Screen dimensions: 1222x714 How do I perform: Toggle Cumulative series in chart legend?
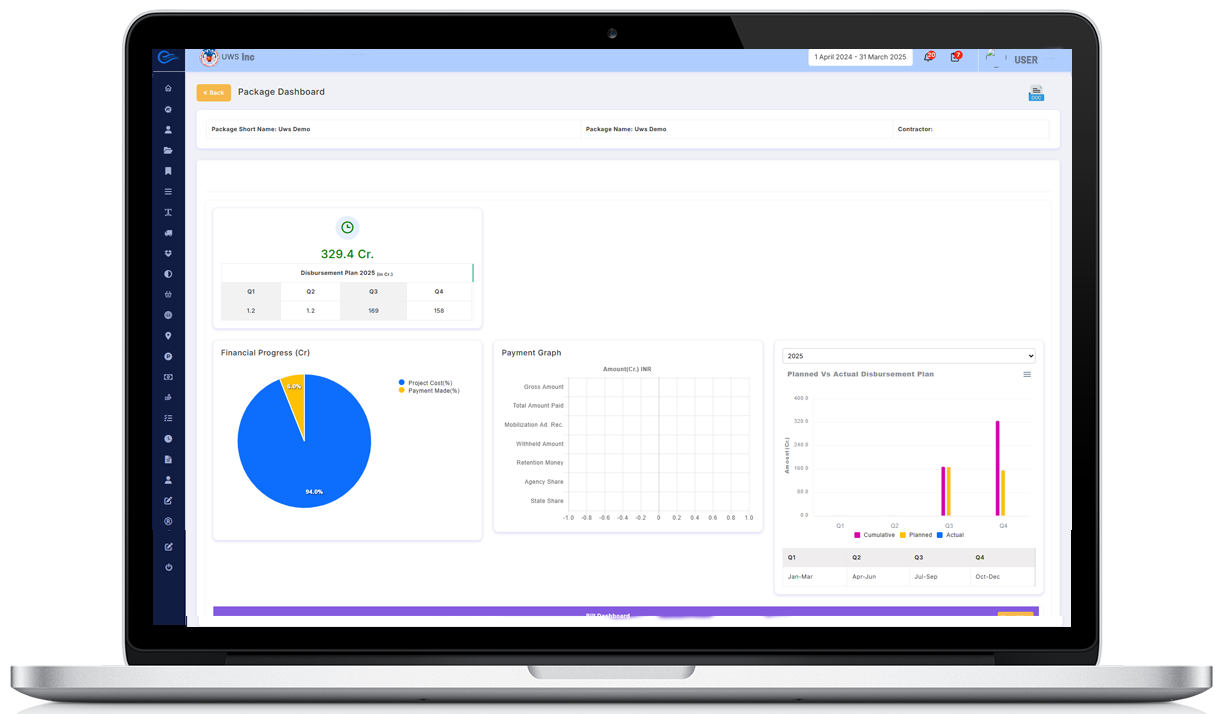874,535
